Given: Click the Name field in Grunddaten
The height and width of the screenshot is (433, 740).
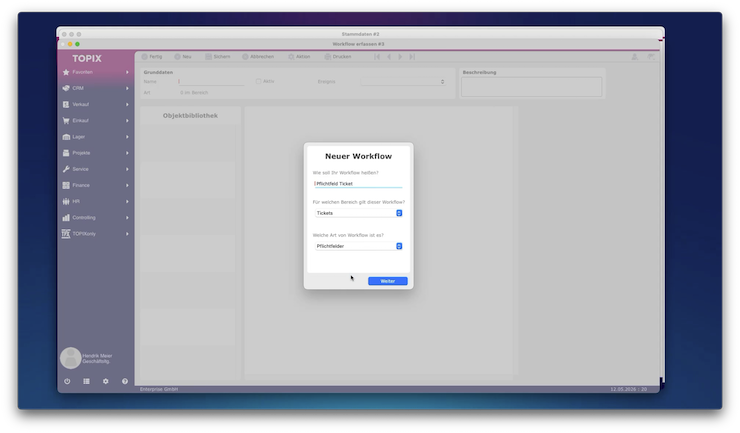Looking at the screenshot, I should point(211,82).
